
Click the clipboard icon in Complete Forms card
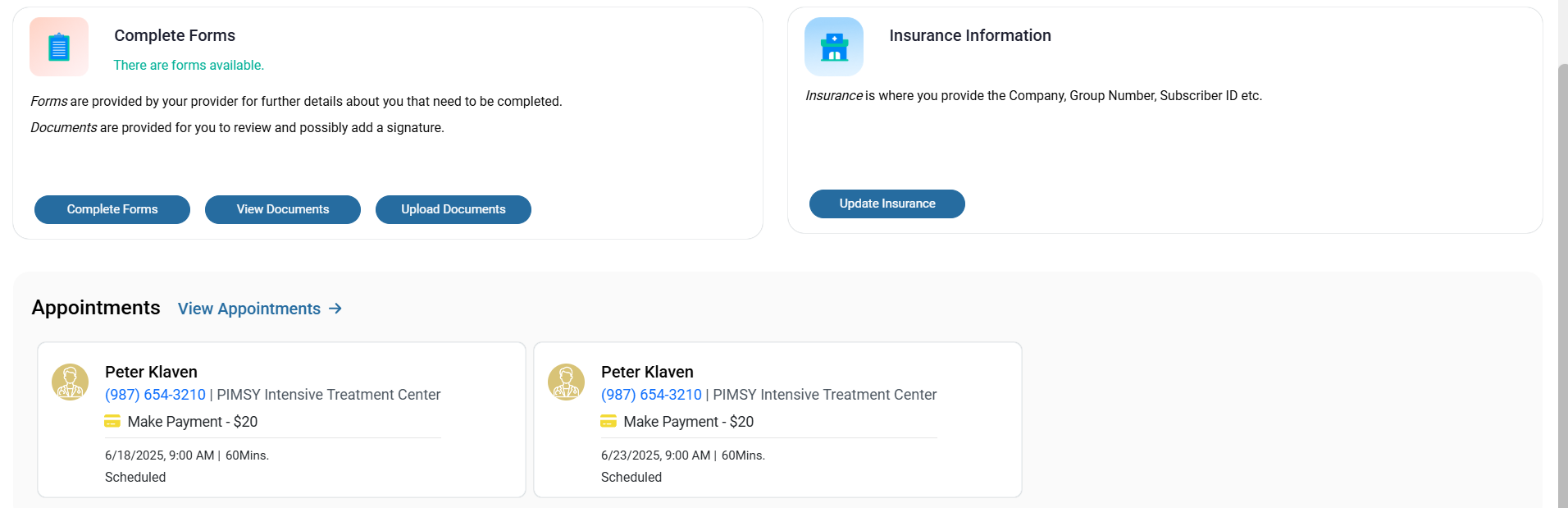coord(58,47)
